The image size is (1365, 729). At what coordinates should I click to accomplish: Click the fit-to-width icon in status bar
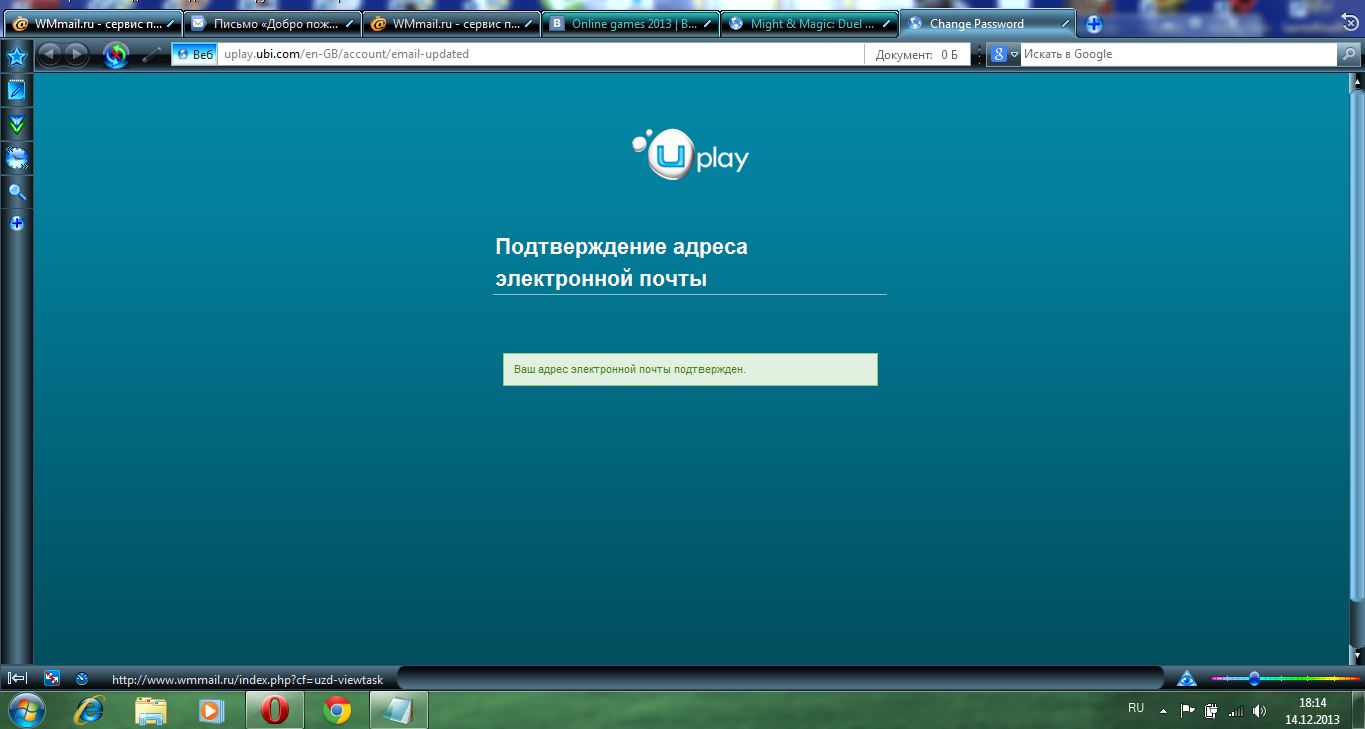click(x=52, y=678)
